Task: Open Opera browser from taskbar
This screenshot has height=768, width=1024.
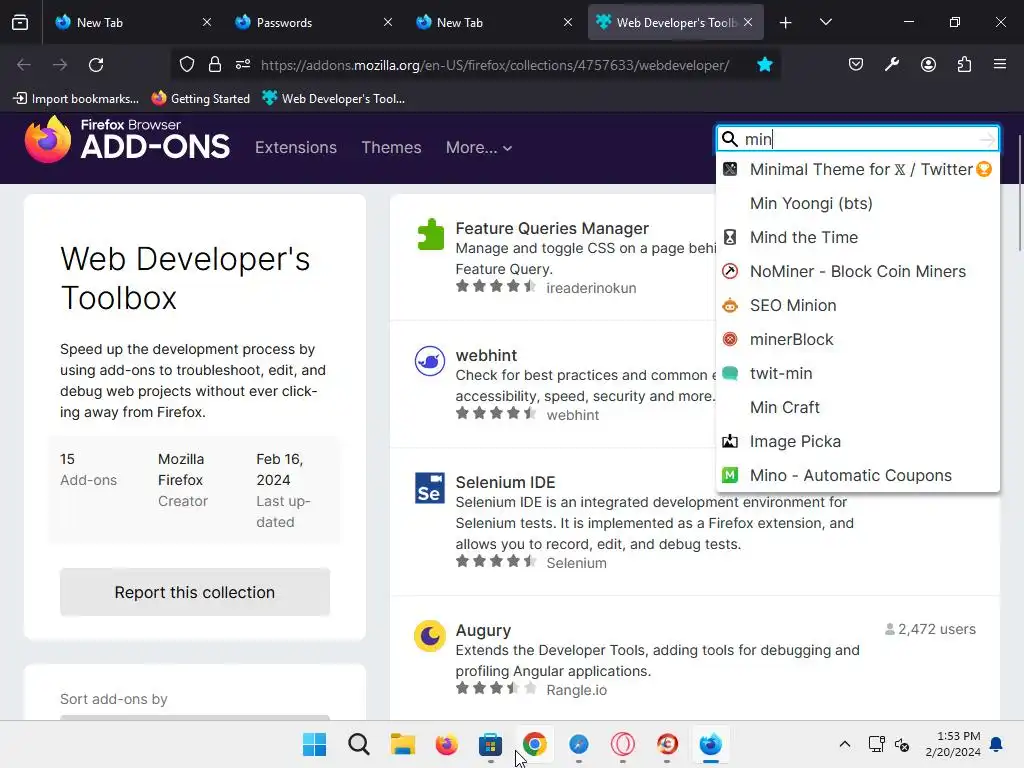Action: (x=623, y=744)
